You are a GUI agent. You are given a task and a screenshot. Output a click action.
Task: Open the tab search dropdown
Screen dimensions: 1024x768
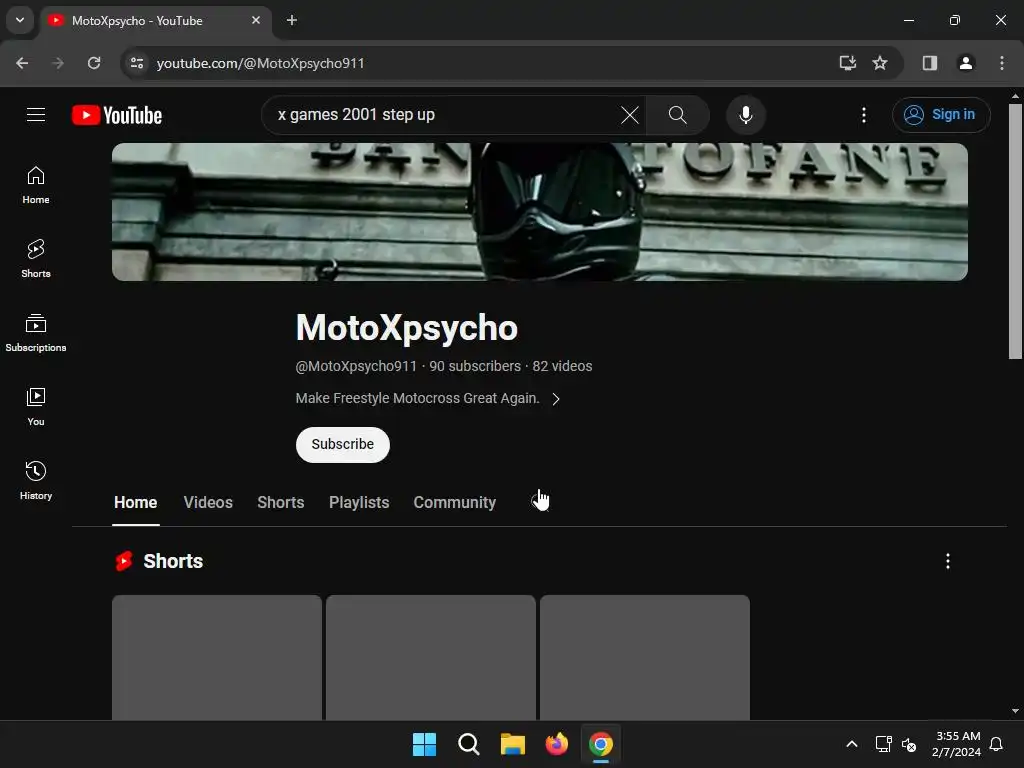coord(20,20)
